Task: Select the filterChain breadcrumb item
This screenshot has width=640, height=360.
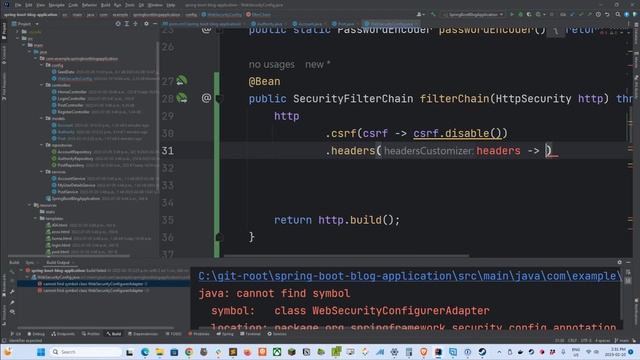Action: [258, 14]
